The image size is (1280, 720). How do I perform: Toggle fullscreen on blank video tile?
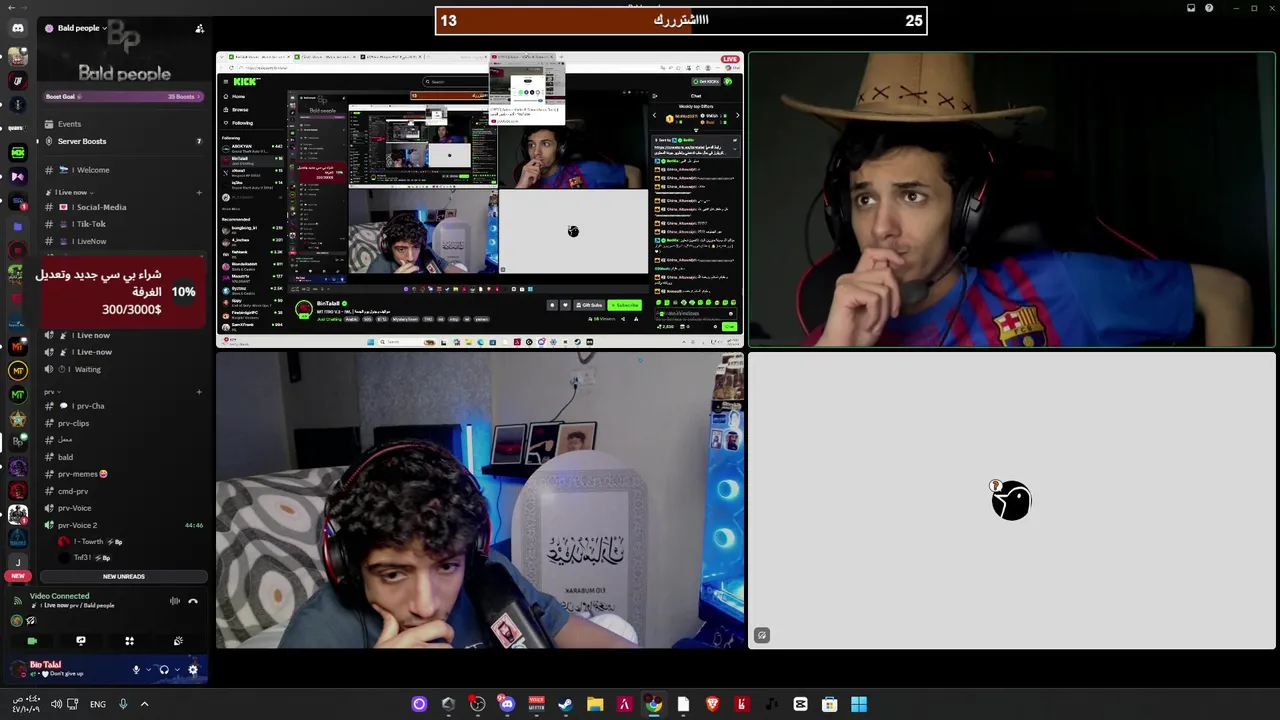point(762,635)
